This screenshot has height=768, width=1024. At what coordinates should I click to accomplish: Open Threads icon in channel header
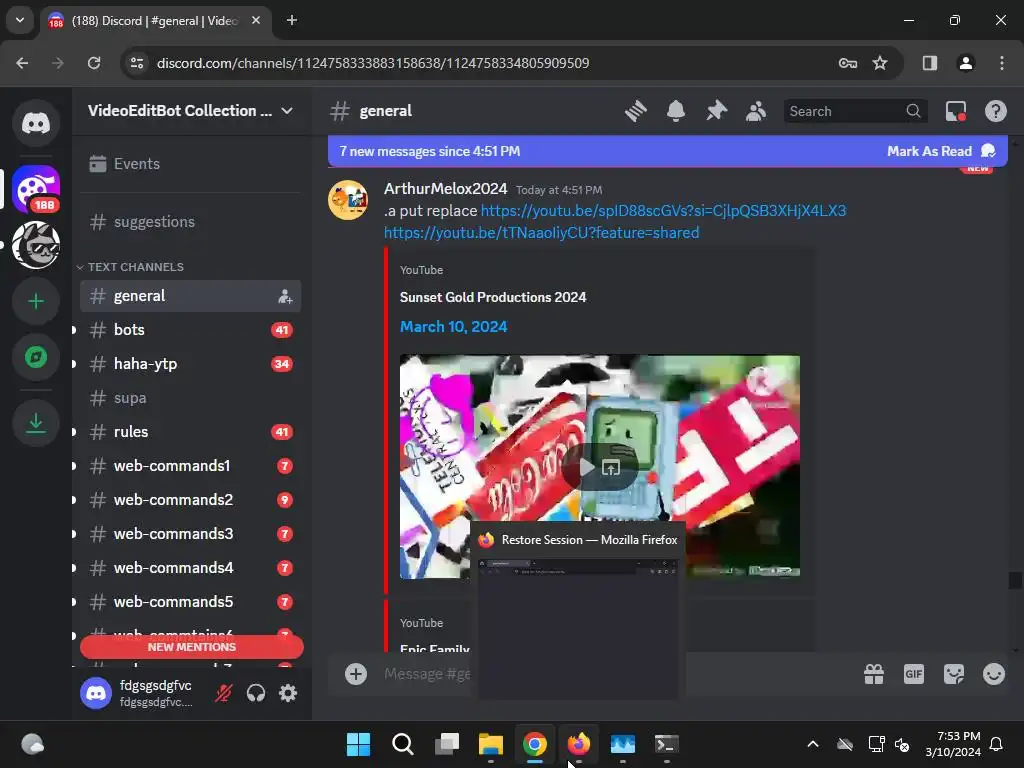(x=635, y=111)
